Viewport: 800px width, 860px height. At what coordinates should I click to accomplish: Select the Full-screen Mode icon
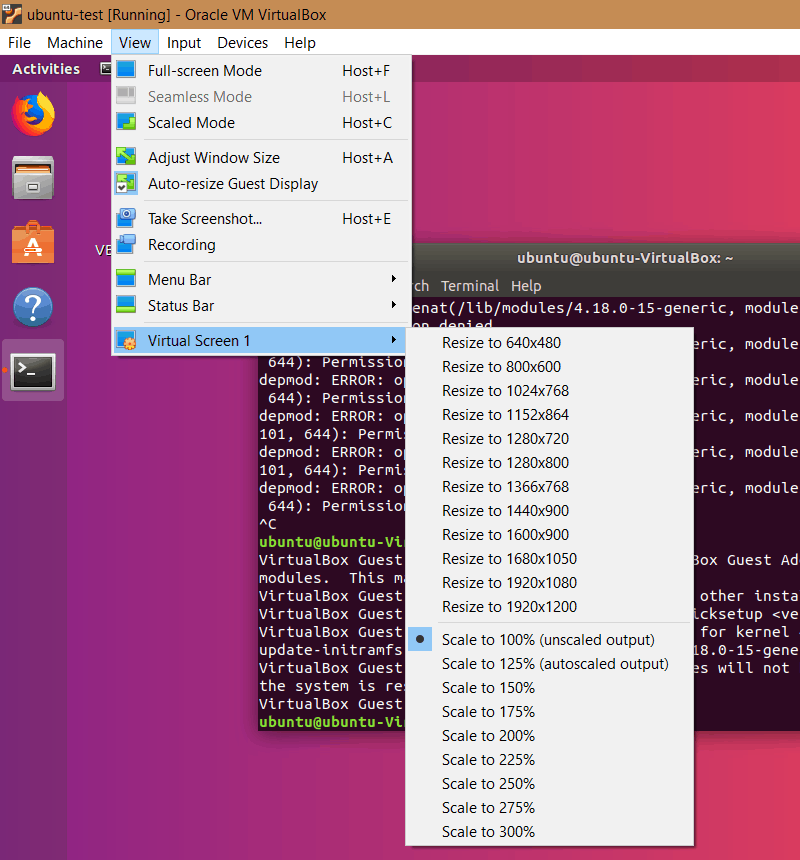tap(126, 70)
